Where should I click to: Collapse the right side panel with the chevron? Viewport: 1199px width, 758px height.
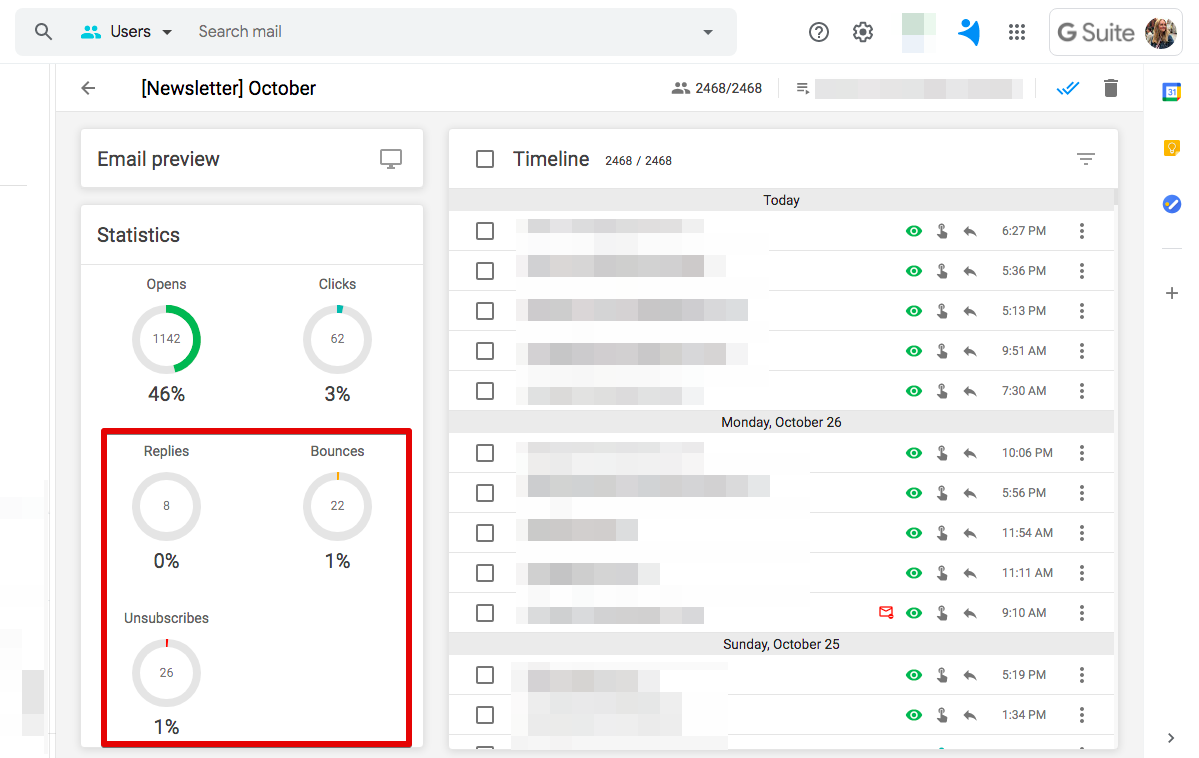[1170, 737]
